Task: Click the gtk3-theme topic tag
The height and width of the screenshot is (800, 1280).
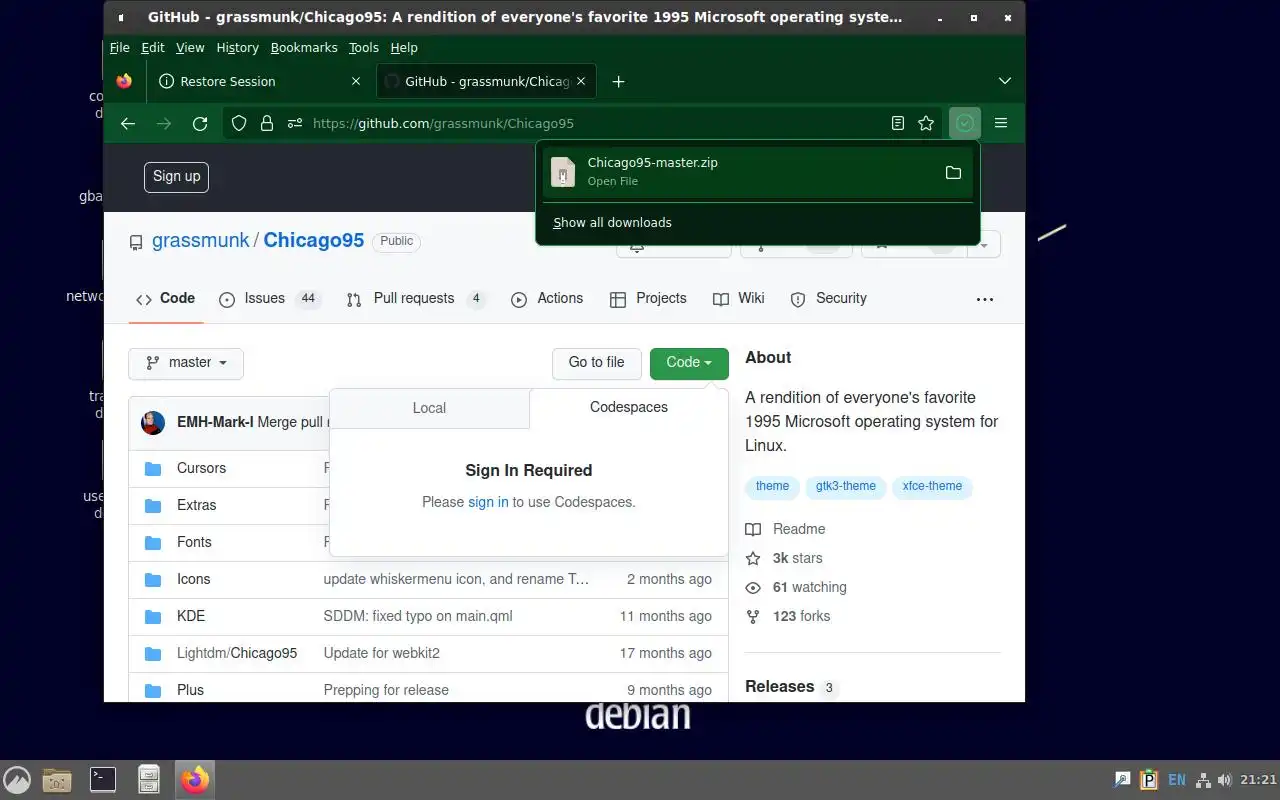Action: 845,486
